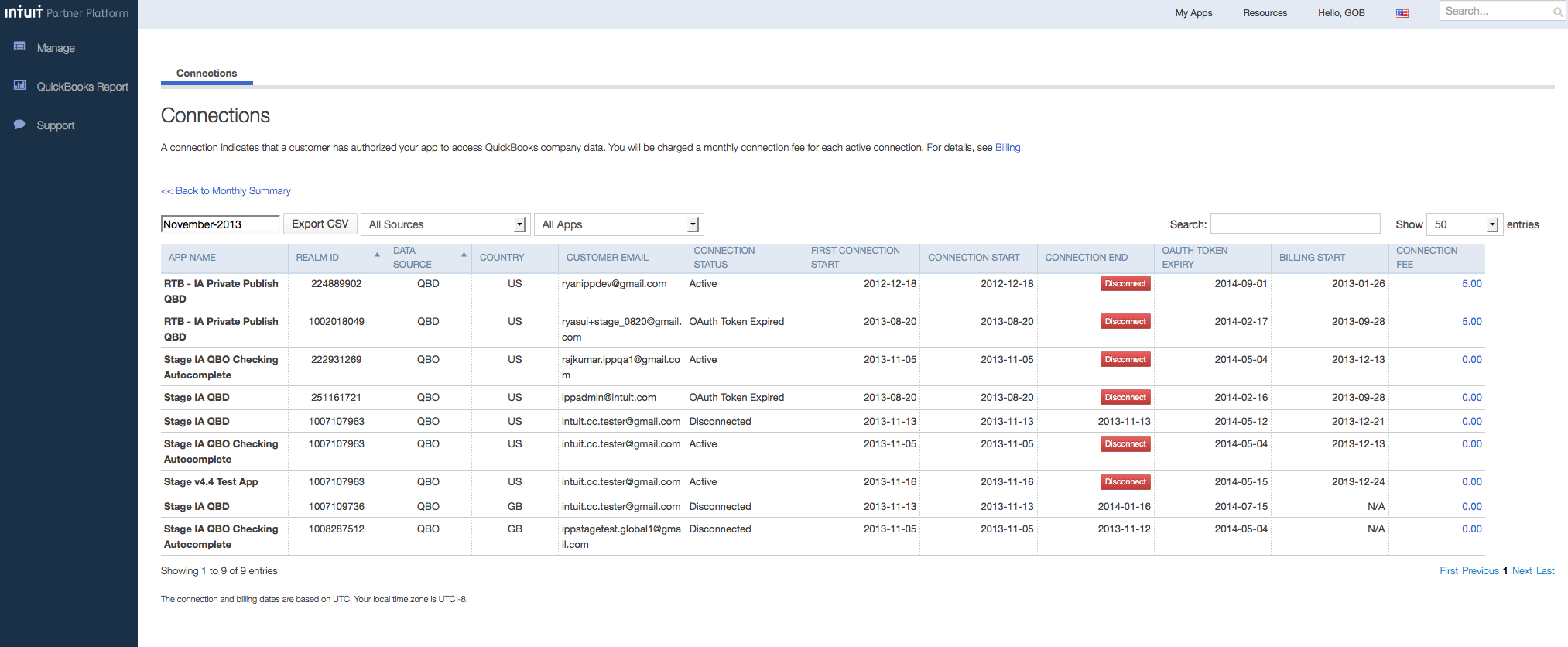Open Manage in the sidebar
The image size is (1568, 647).
(x=56, y=48)
